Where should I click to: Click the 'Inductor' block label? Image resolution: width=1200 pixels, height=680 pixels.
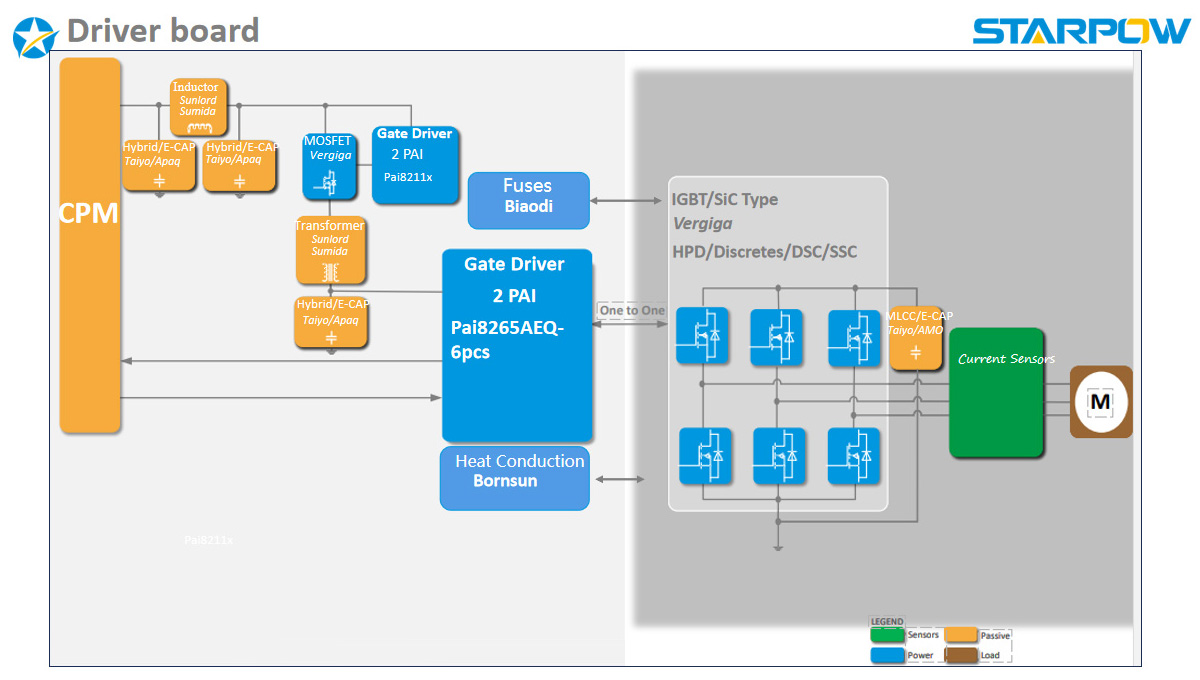point(195,87)
